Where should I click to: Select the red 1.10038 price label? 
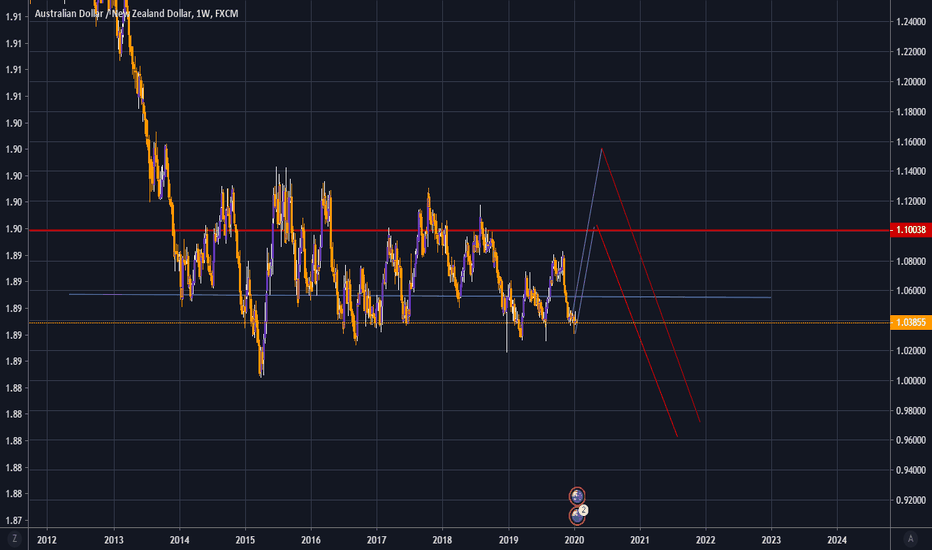[x=910, y=230]
